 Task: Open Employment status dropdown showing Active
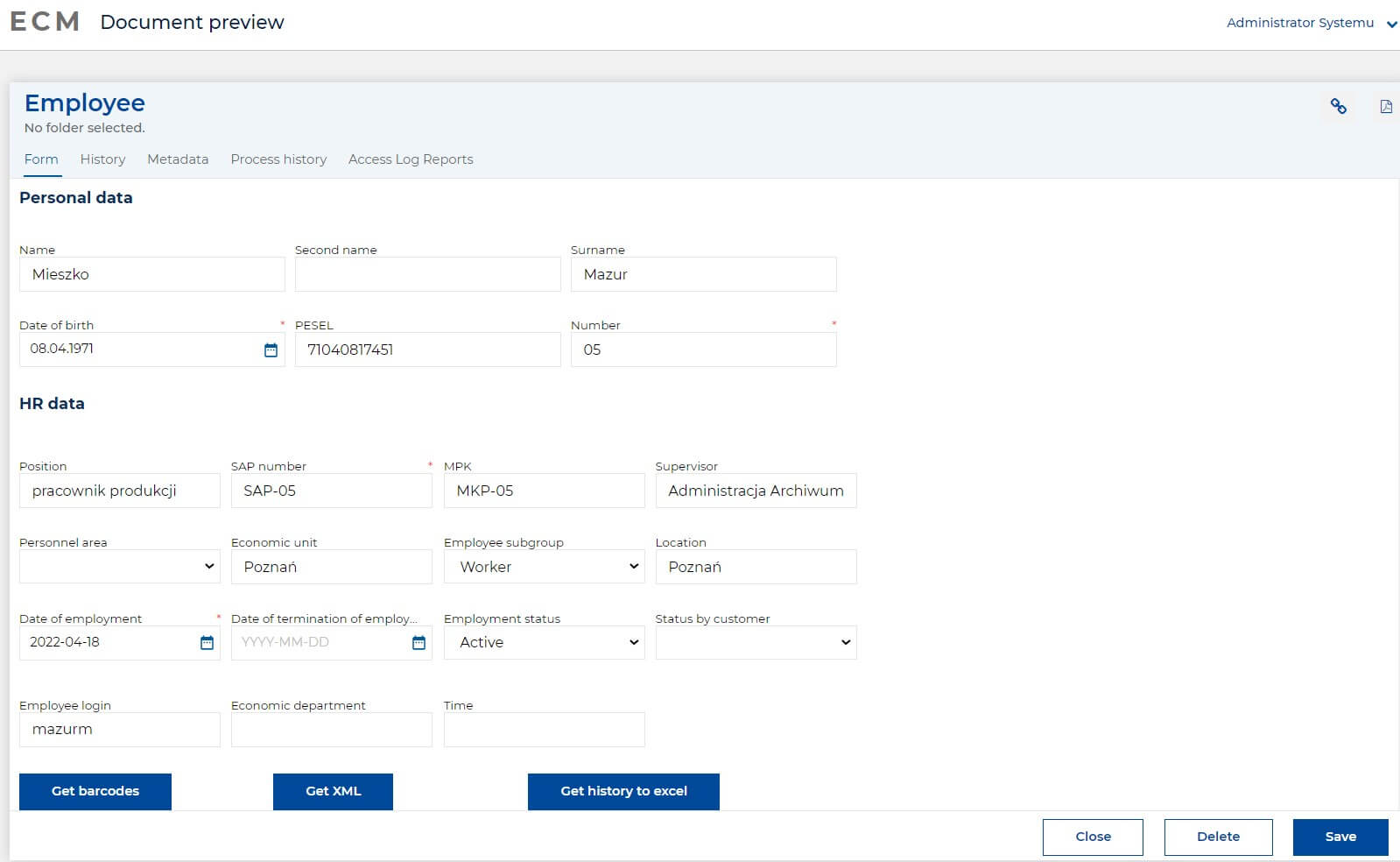(x=544, y=642)
